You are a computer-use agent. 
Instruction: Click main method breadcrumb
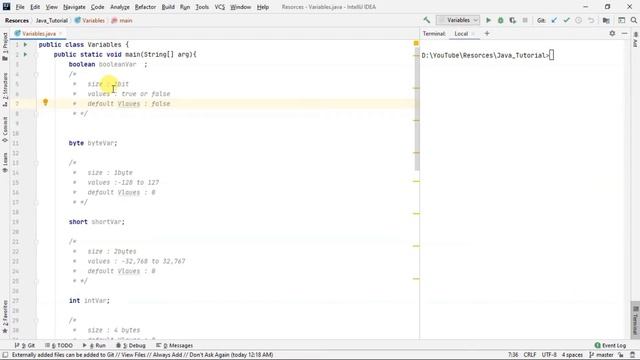(122, 20)
